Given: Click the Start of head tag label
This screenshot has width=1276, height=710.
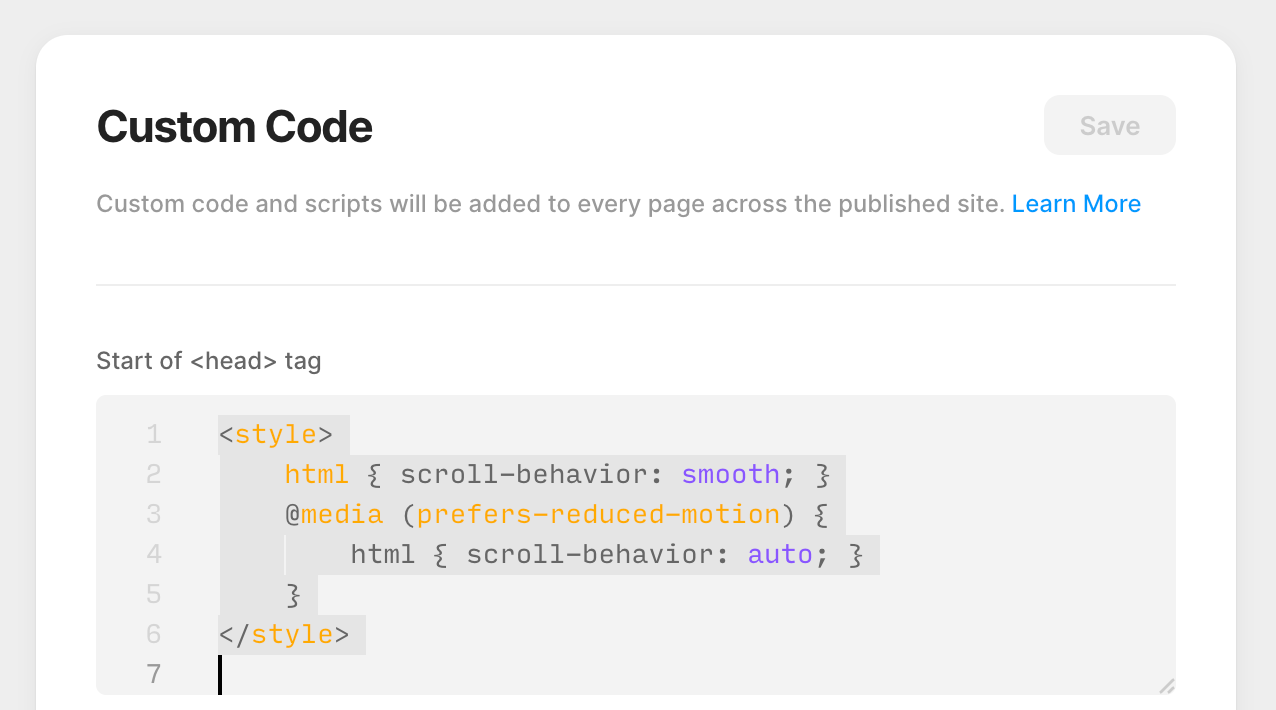Looking at the screenshot, I should click(x=209, y=361).
